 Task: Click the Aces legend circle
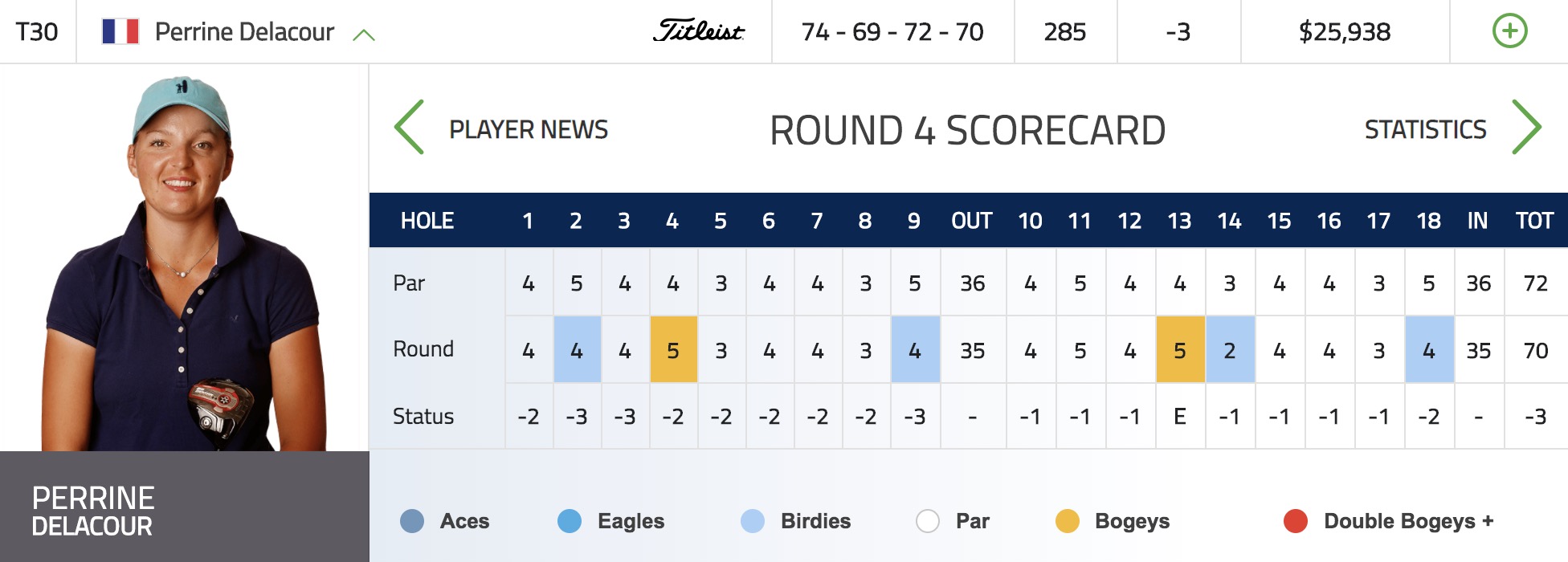(x=412, y=521)
